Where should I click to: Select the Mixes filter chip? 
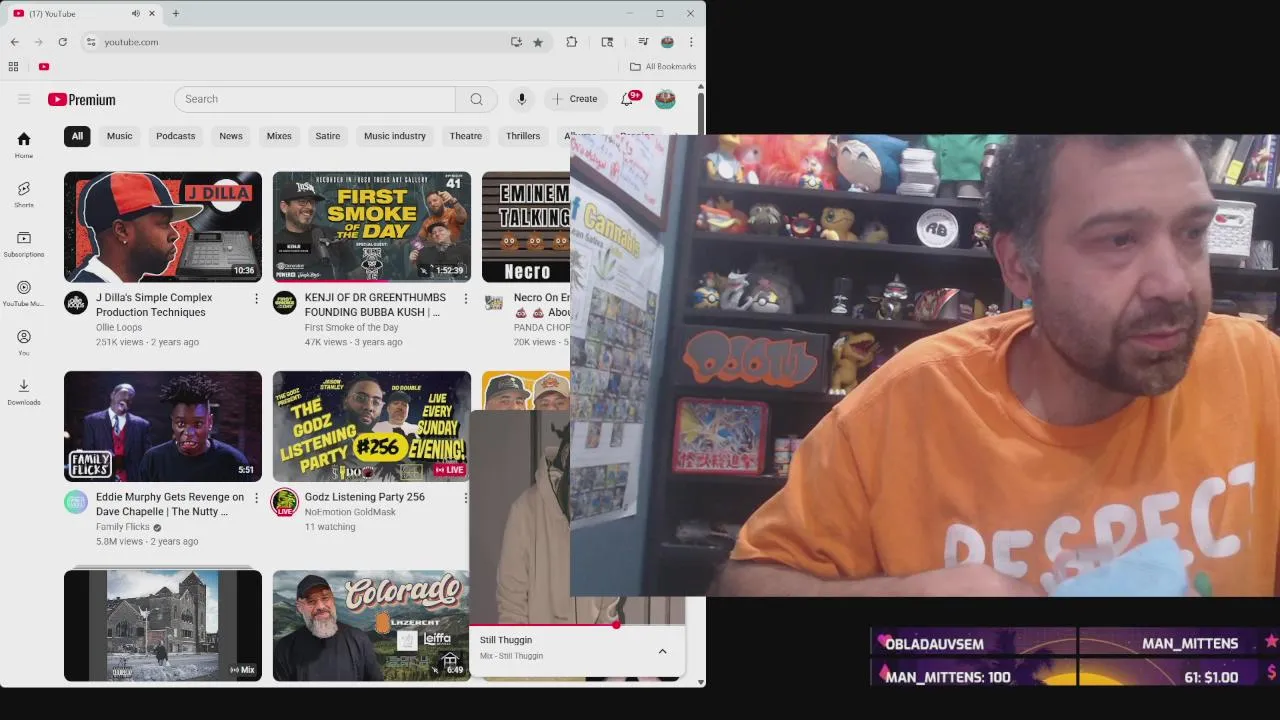[x=279, y=136]
